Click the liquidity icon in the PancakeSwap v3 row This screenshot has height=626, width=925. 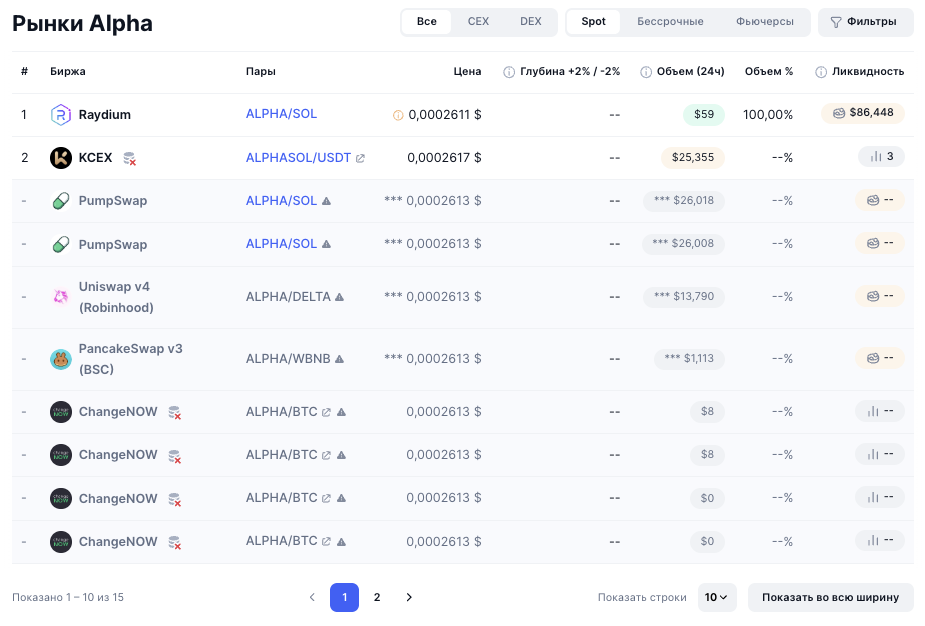pyautogui.click(x=873, y=358)
